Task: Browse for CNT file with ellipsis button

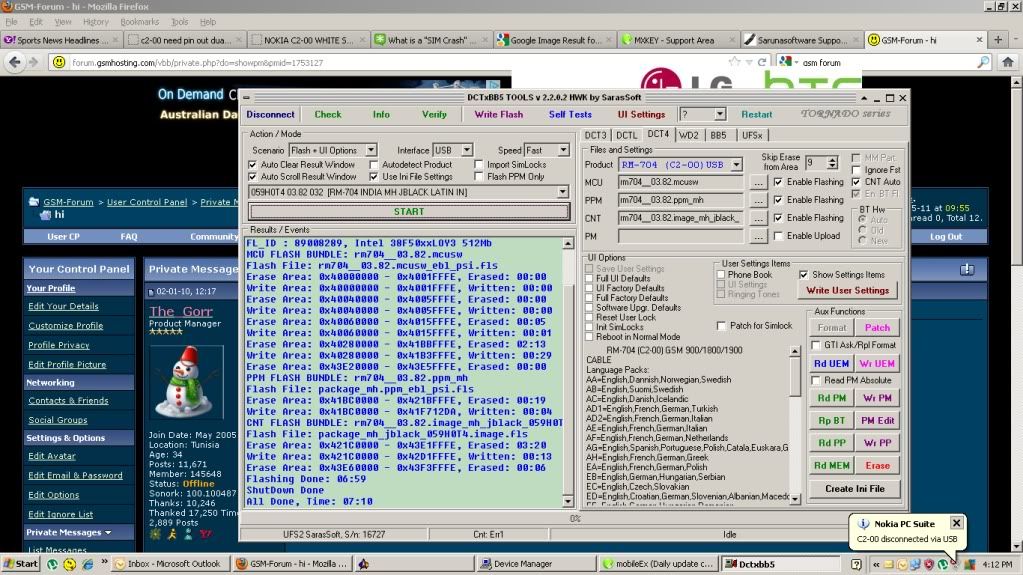Action: pos(757,218)
